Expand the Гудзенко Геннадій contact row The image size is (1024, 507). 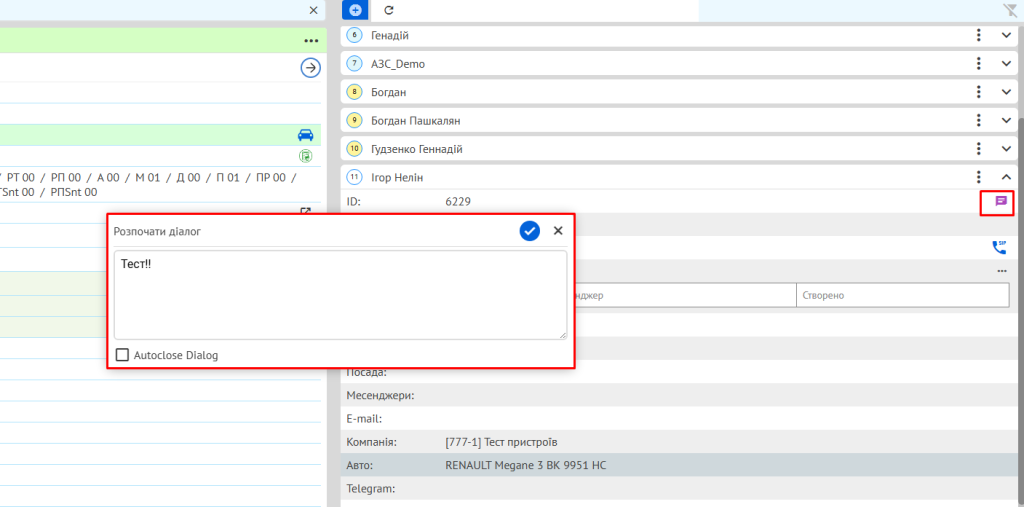tap(1006, 149)
